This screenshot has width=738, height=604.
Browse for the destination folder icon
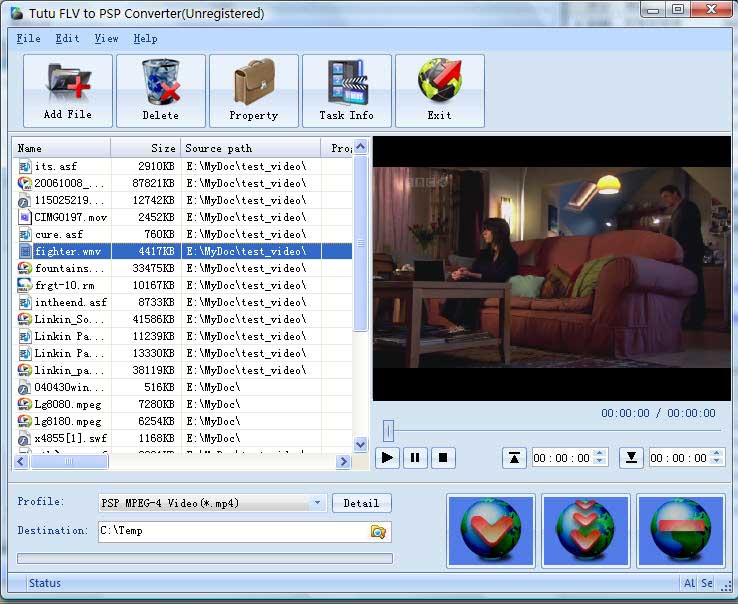coord(378,532)
